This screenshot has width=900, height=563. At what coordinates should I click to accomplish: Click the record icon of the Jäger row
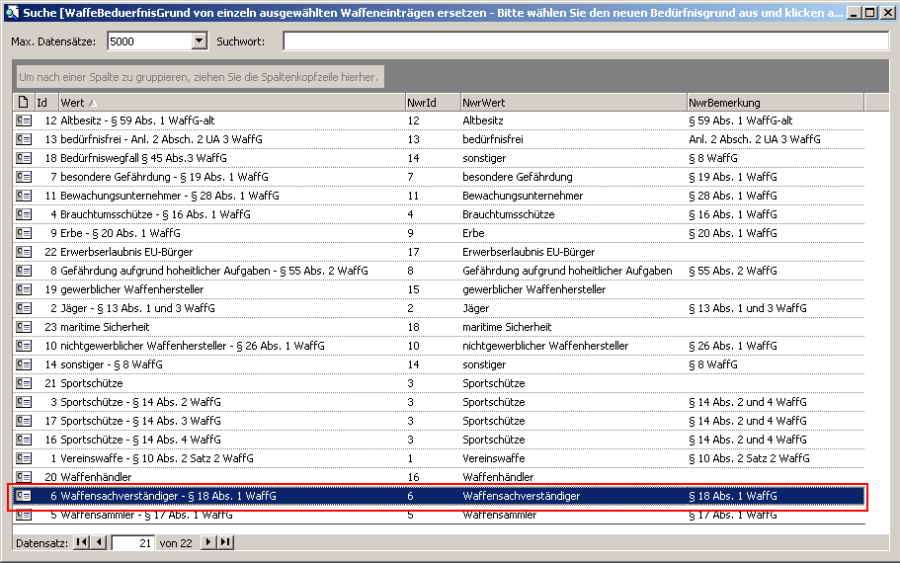tap(23, 308)
